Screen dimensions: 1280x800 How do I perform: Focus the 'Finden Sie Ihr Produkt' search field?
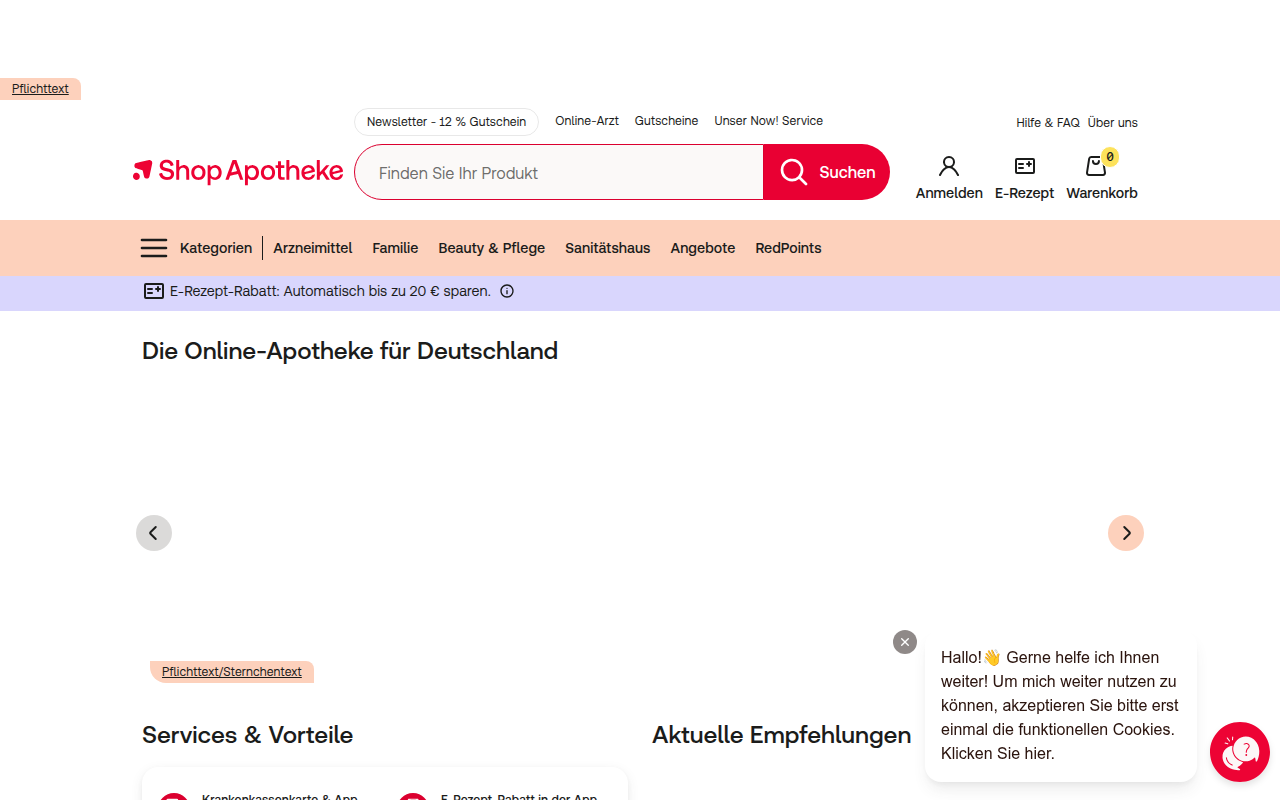[x=559, y=172]
